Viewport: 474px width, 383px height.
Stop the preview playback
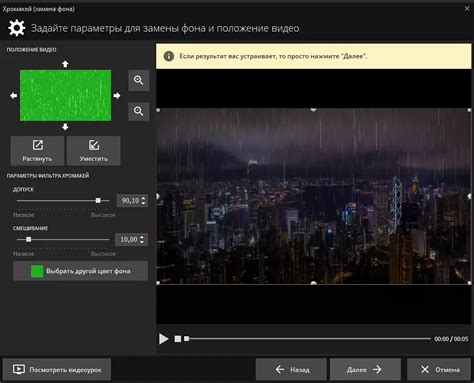178,339
